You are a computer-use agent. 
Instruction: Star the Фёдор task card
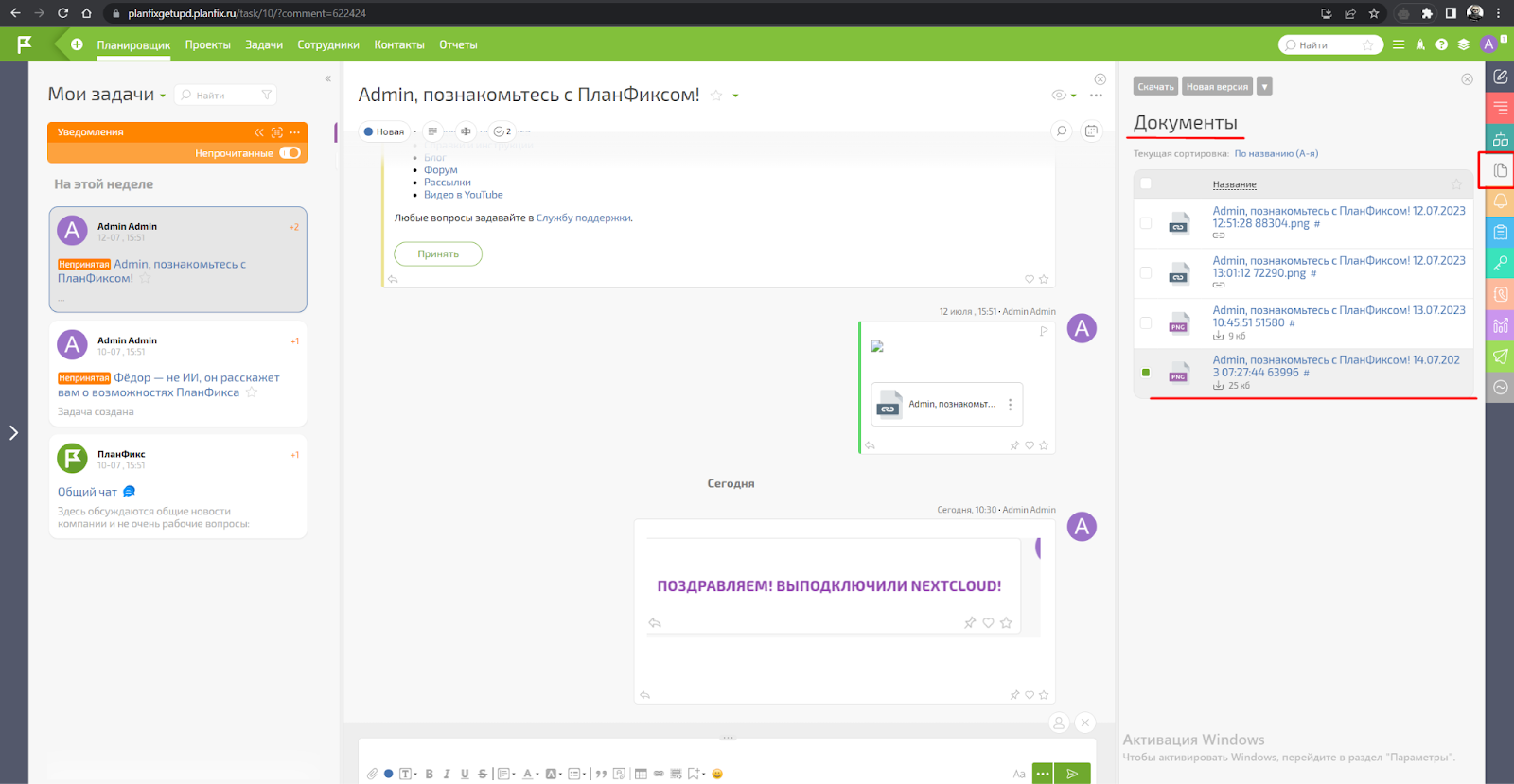point(252,392)
